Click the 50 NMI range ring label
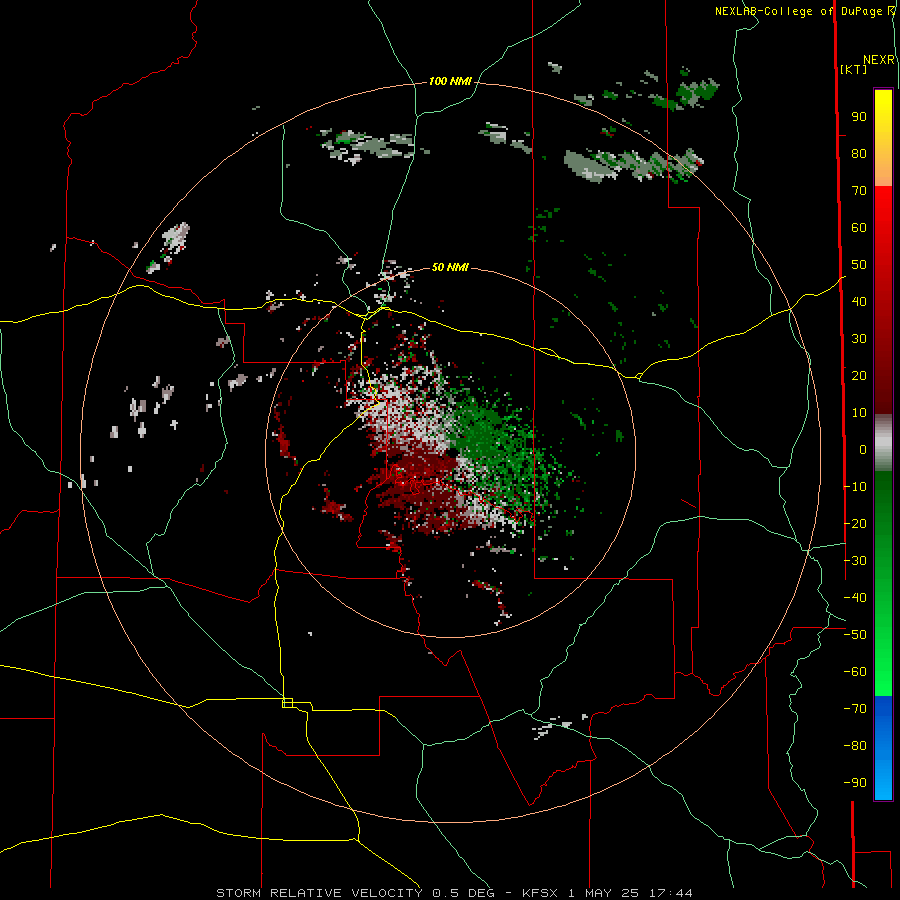This screenshot has height=900, width=900. click(450, 267)
